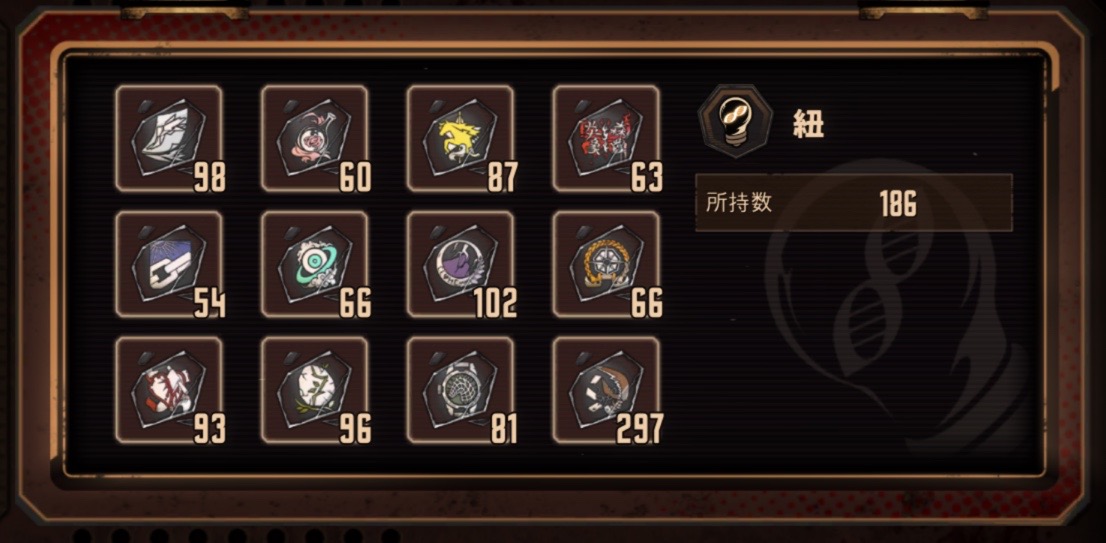Click the 紐 item title text
Screen dimensions: 1106x543
[808, 124]
